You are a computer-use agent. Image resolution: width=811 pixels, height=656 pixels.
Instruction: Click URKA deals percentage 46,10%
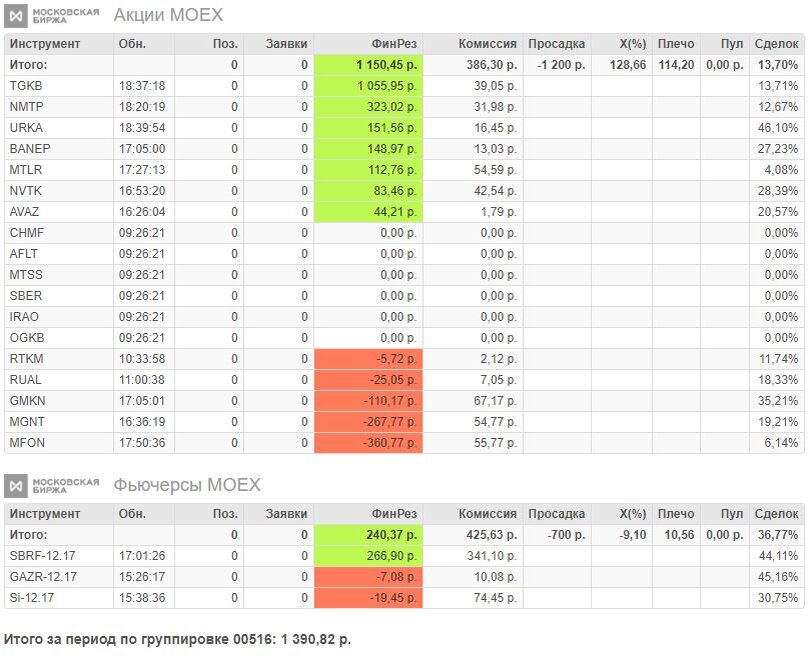[778, 128]
